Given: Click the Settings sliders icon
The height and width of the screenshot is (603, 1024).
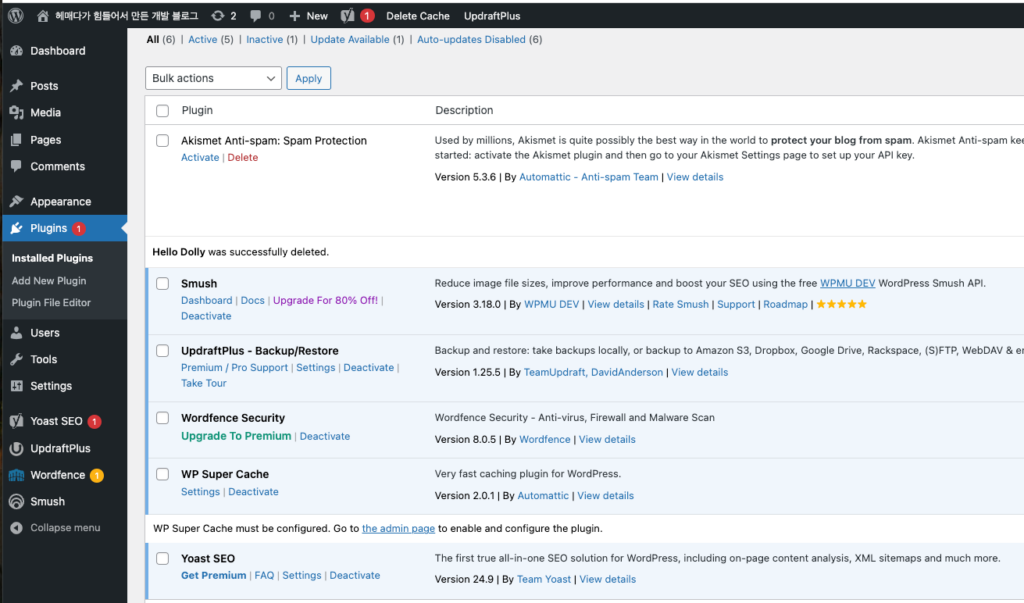Looking at the screenshot, I should [16, 385].
